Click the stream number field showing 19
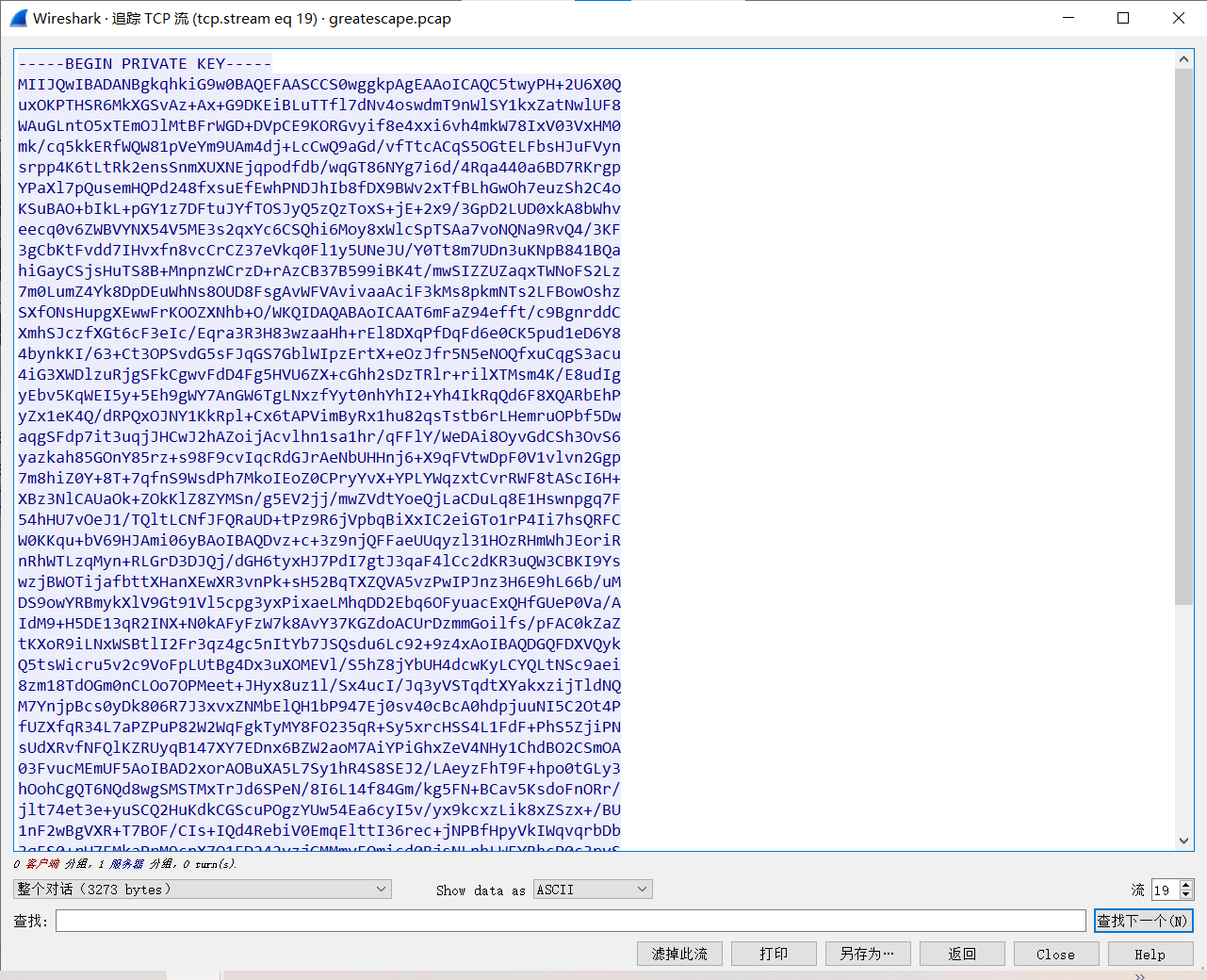This screenshot has width=1207, height=980. pos(1164,890)
